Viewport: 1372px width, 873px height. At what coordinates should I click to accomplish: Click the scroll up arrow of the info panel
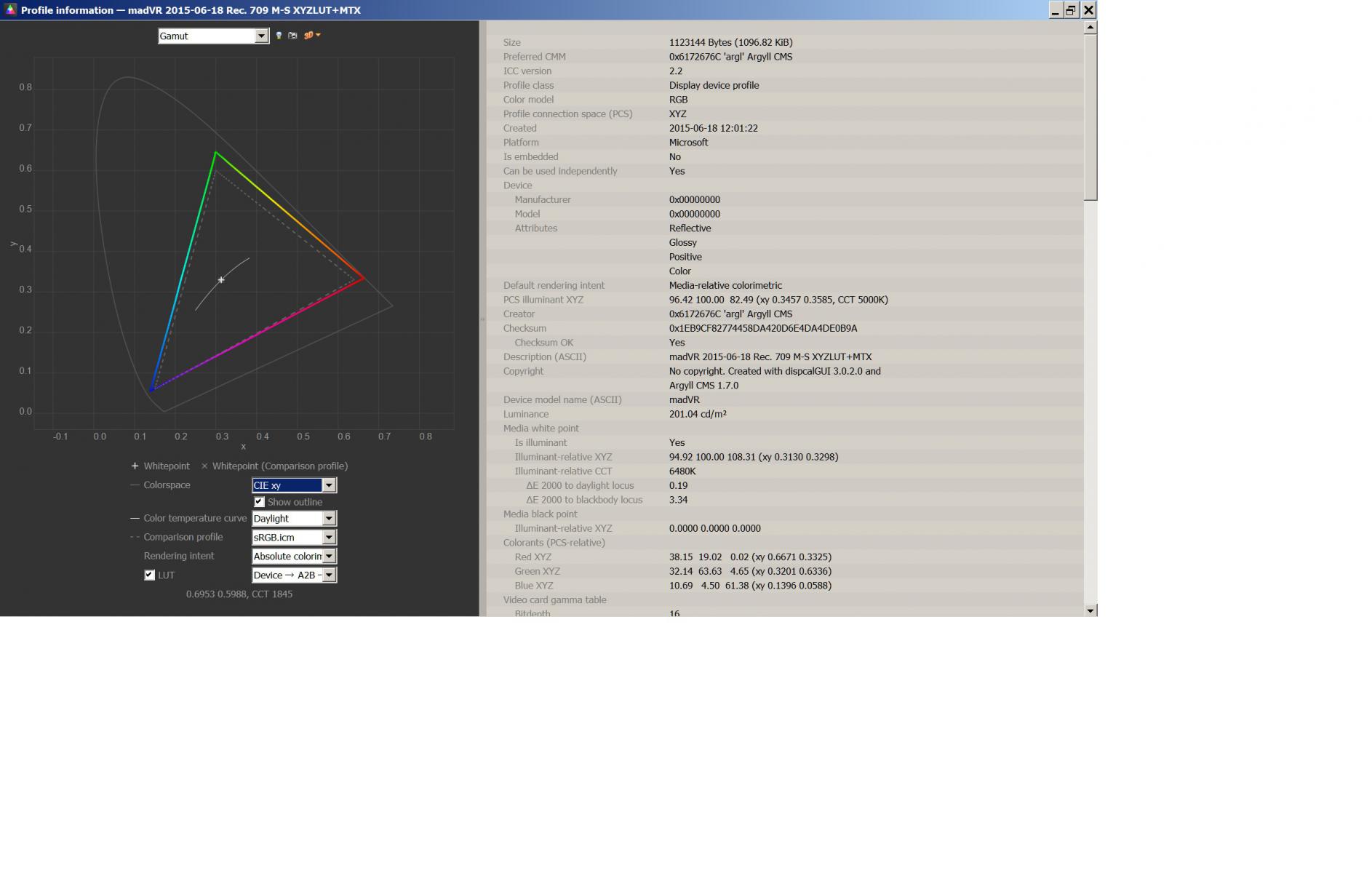[x=1090, y=28]
